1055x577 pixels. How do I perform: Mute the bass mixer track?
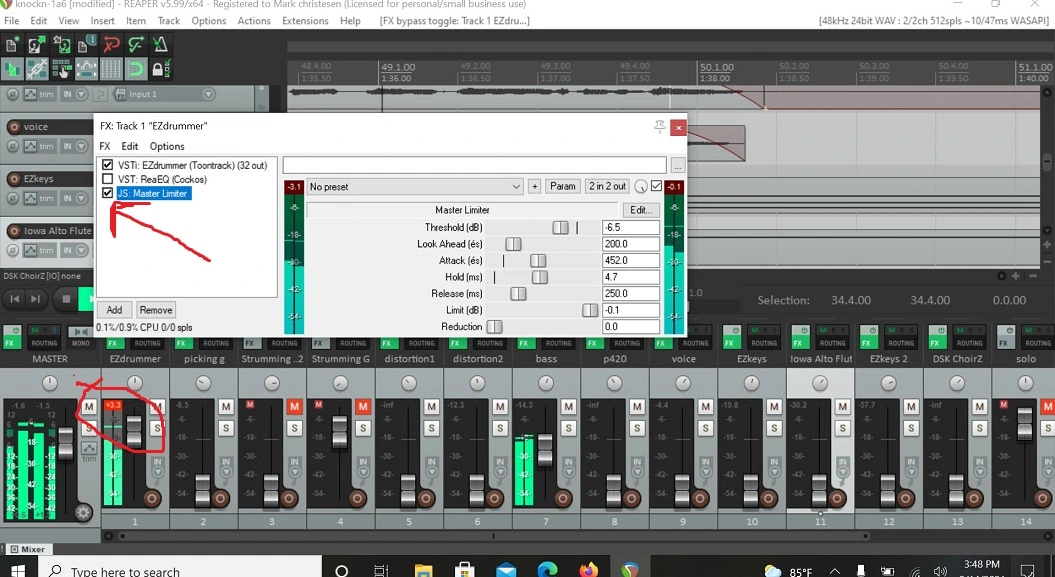569,406
